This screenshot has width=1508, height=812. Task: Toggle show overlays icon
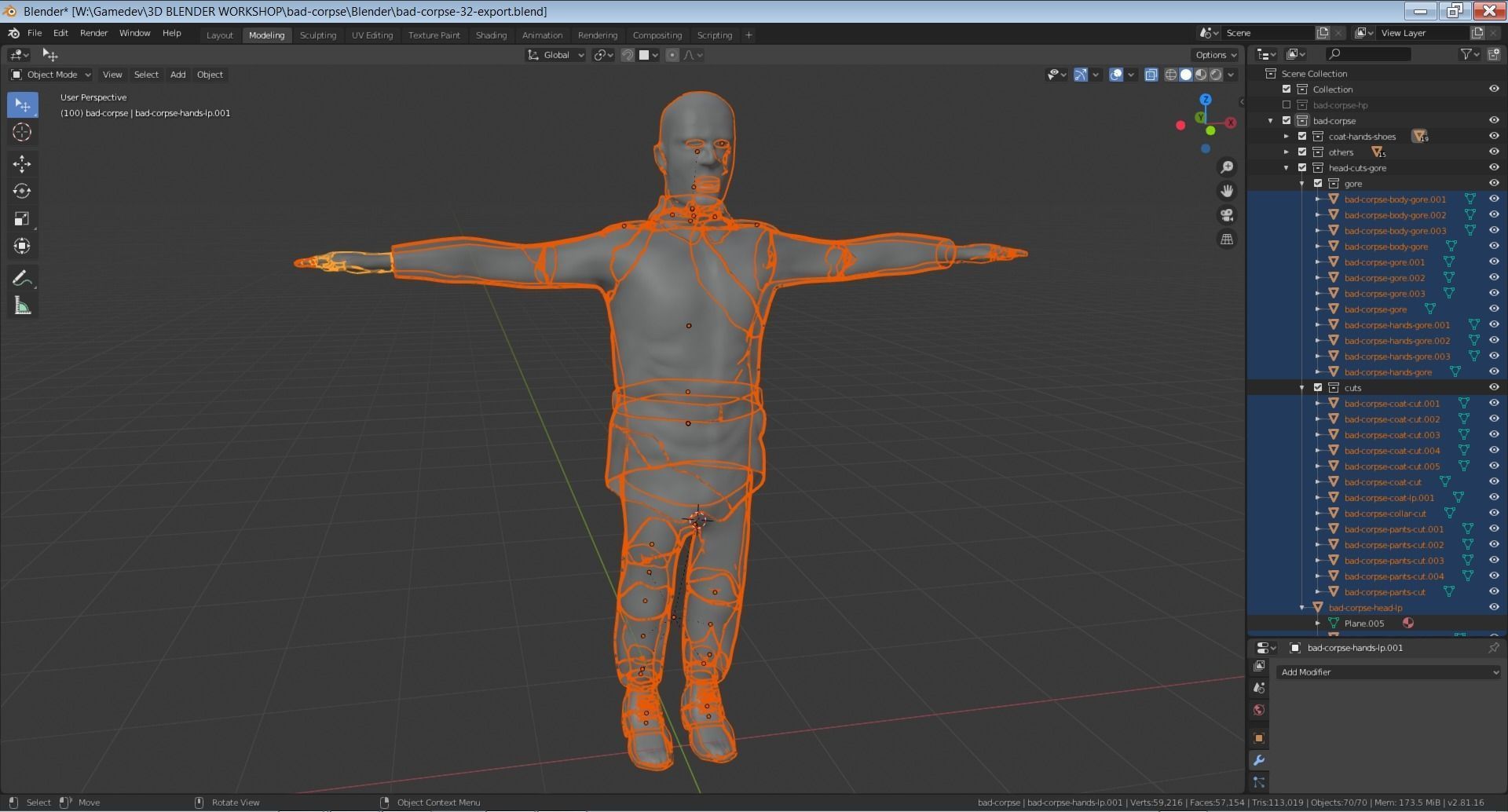pos(1116,75)
